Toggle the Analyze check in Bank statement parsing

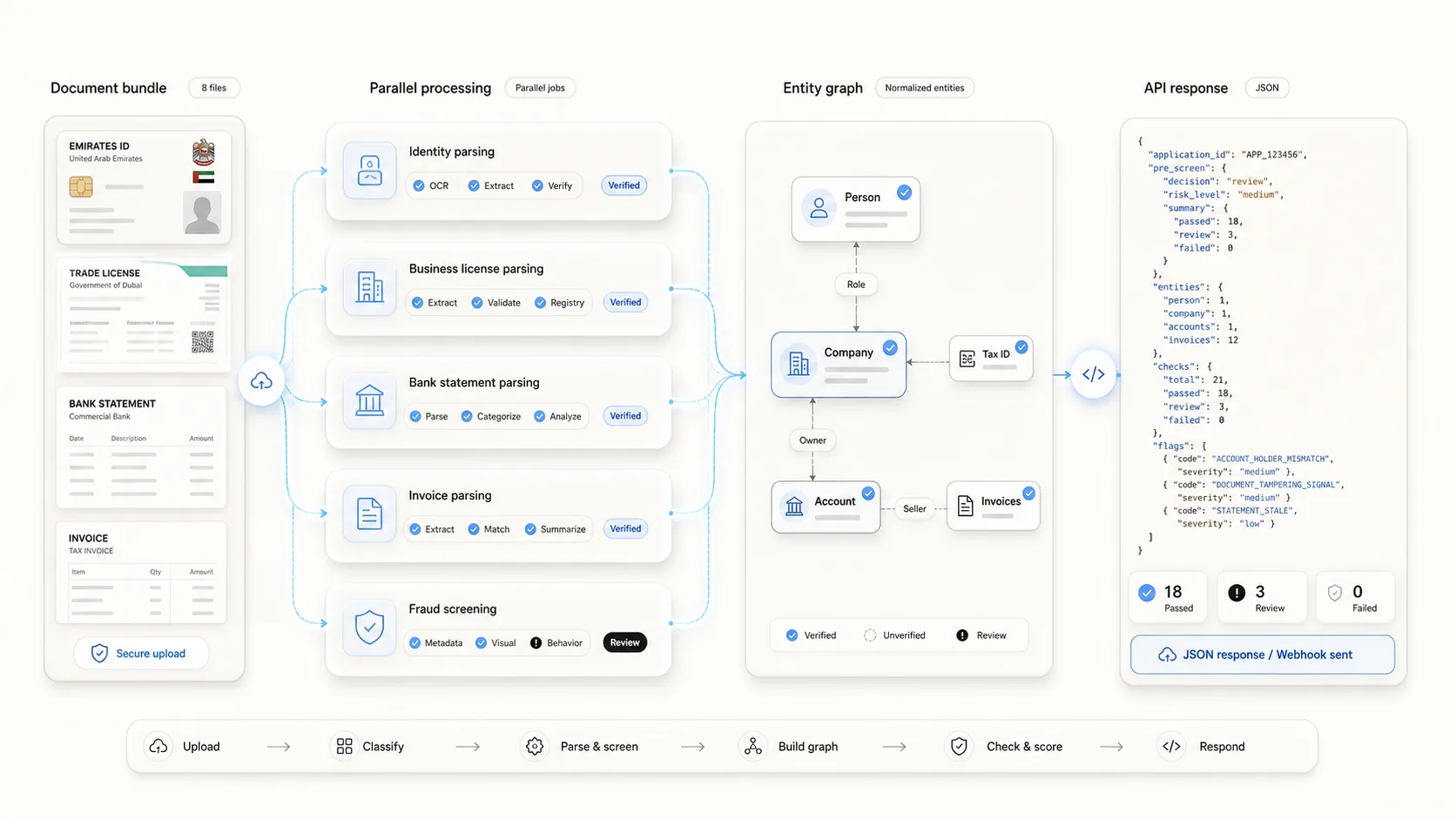(540, 416)
